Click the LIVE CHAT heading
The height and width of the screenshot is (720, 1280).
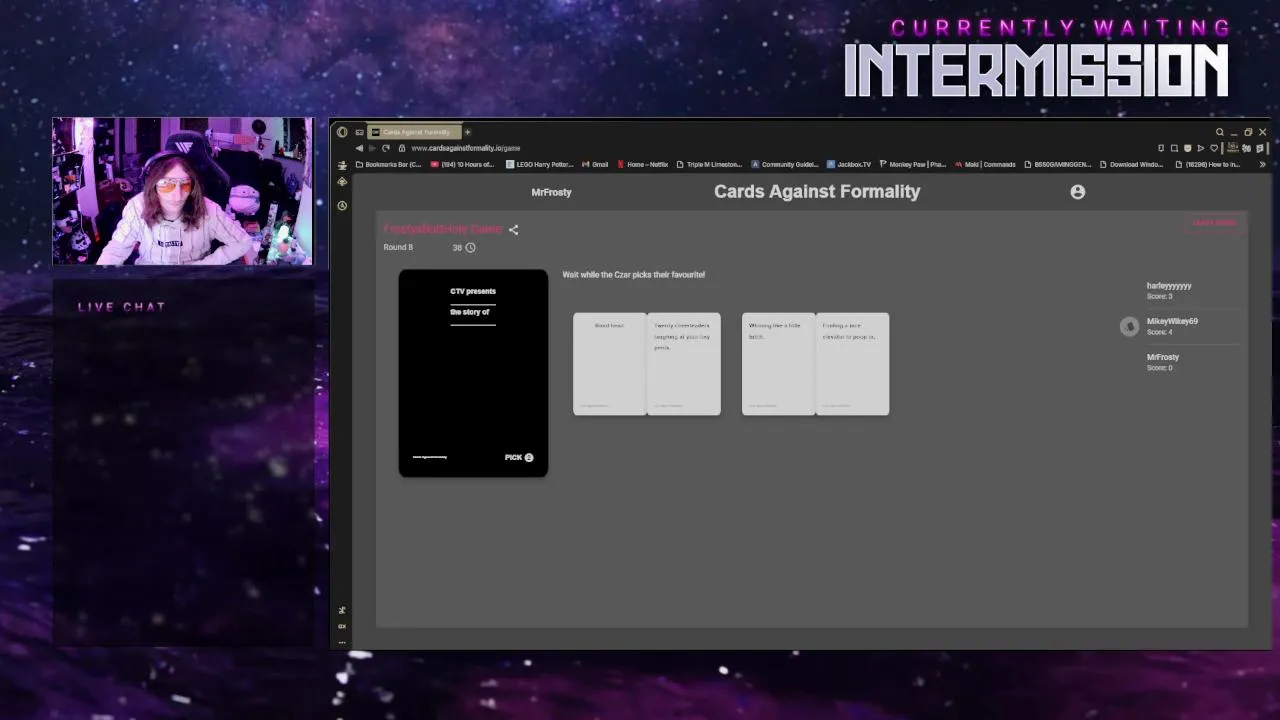point(121,307)
